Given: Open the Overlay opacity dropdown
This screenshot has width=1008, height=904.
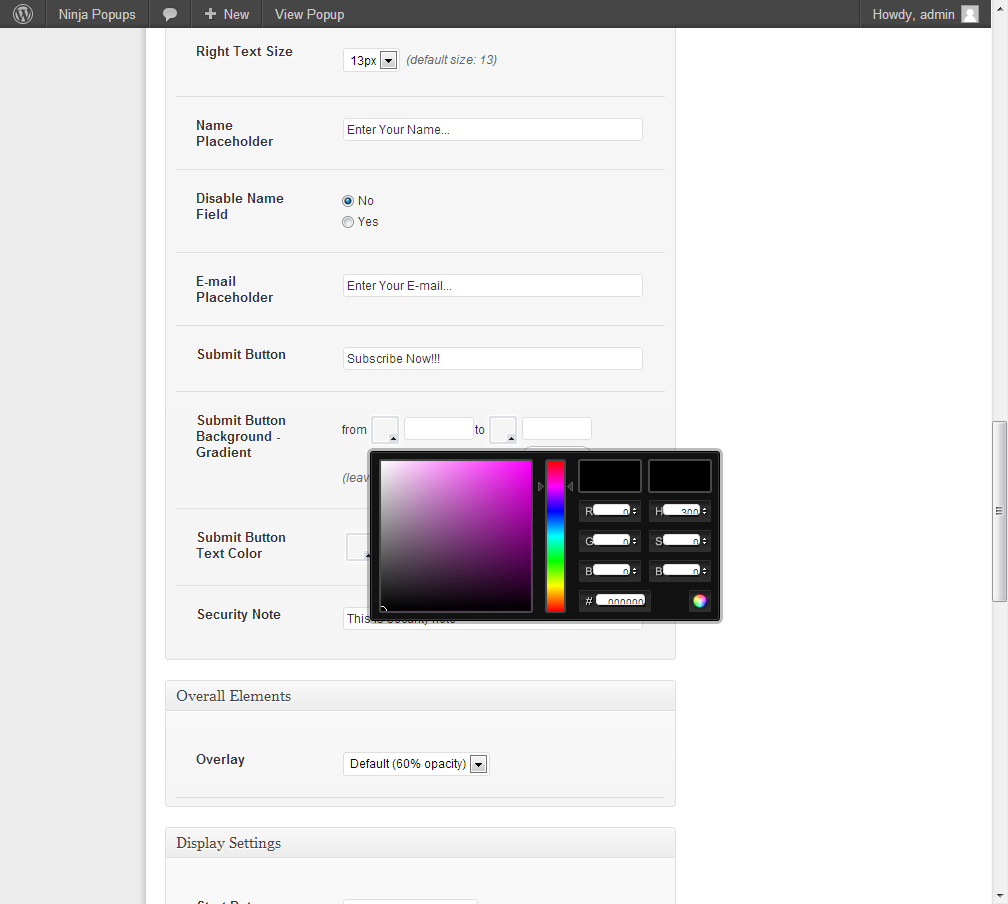Looking at the screenshot, I should click(x=416, y=764).
